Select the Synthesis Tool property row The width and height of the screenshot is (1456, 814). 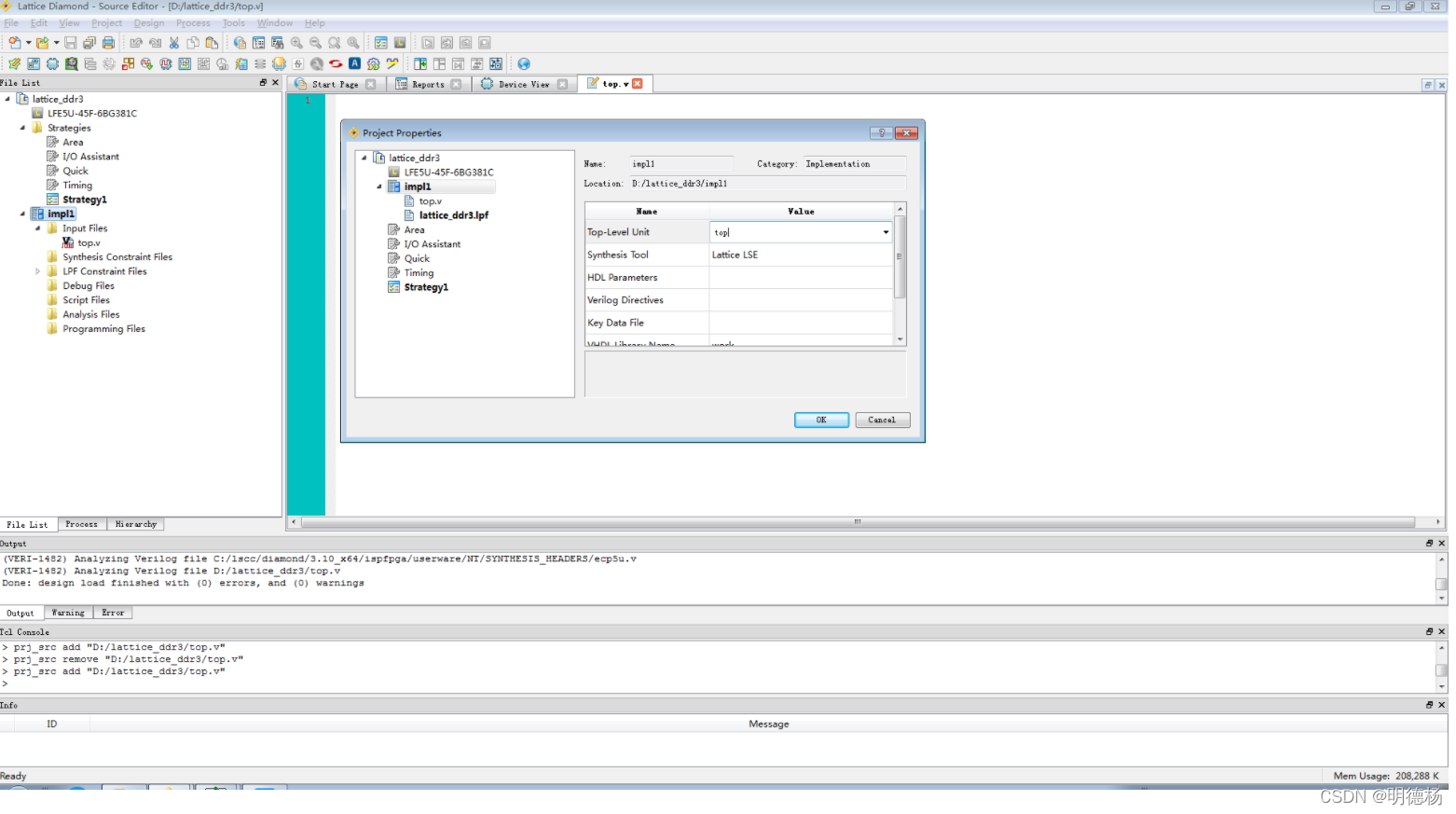point(739,255)
